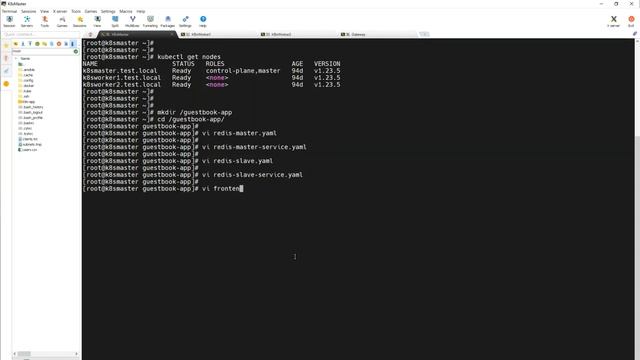The width and height of the screenshot is (640, 360).
Task: Select the .docker folder
Action: [x=26, y=86]
